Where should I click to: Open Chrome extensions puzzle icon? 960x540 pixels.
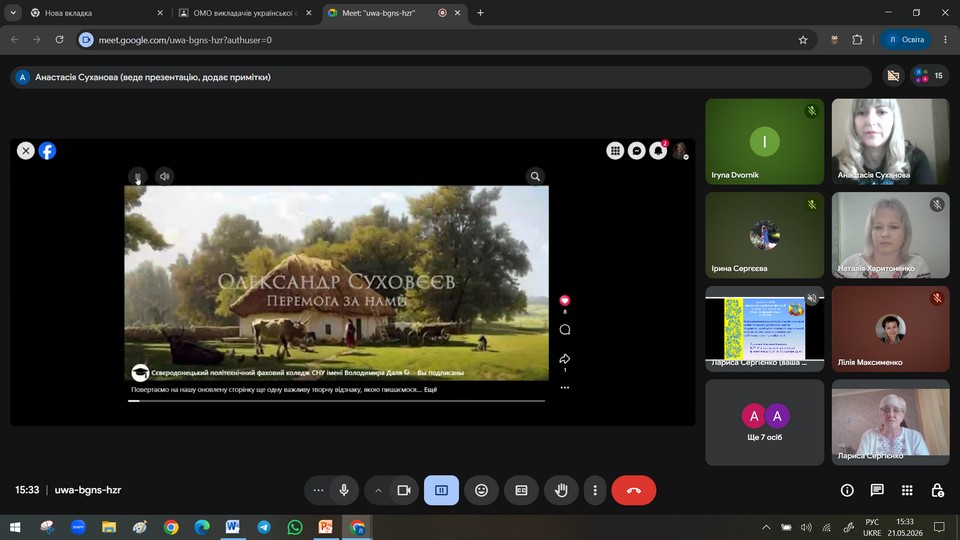coord(857,40)
